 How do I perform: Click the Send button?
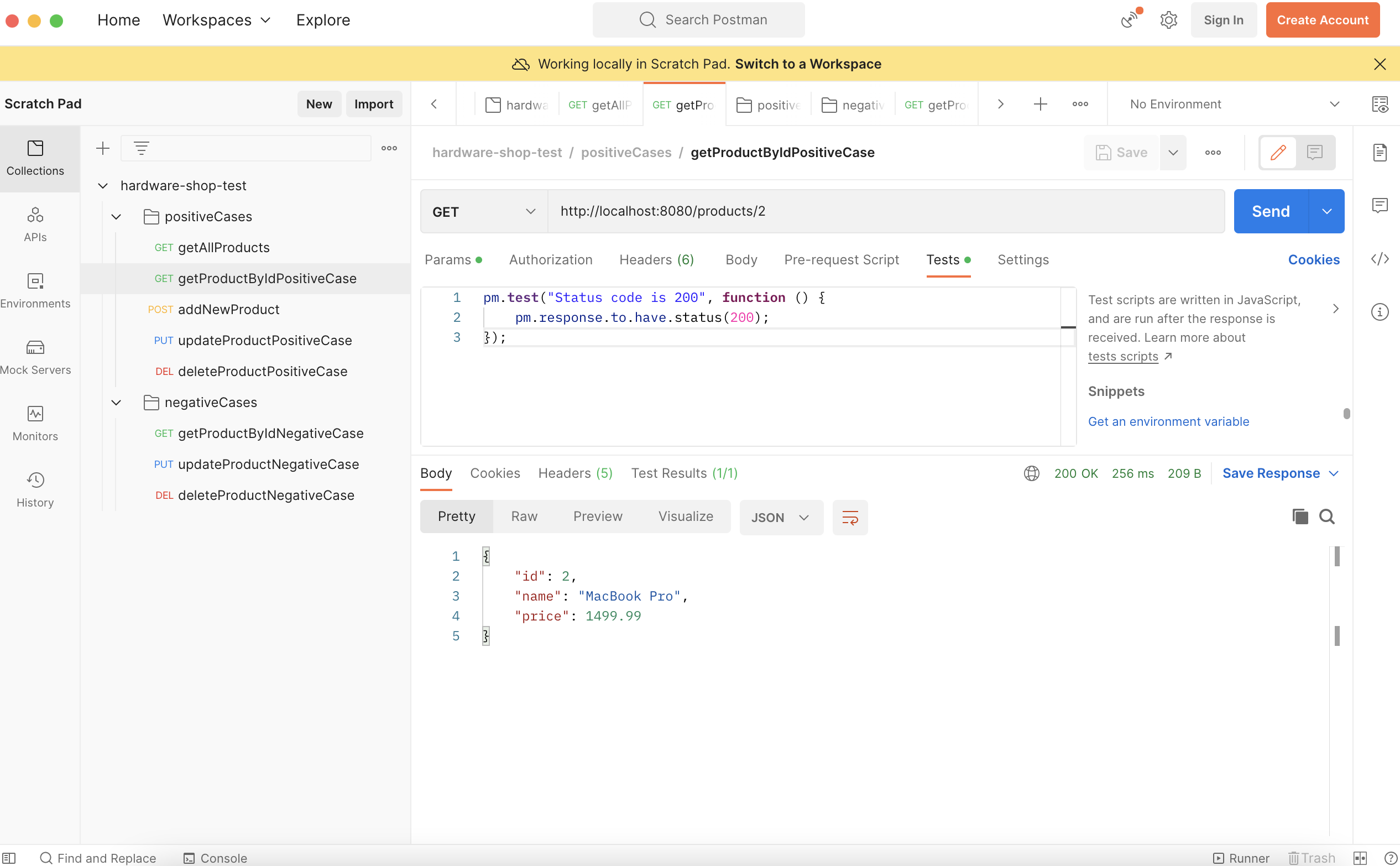1271,211
